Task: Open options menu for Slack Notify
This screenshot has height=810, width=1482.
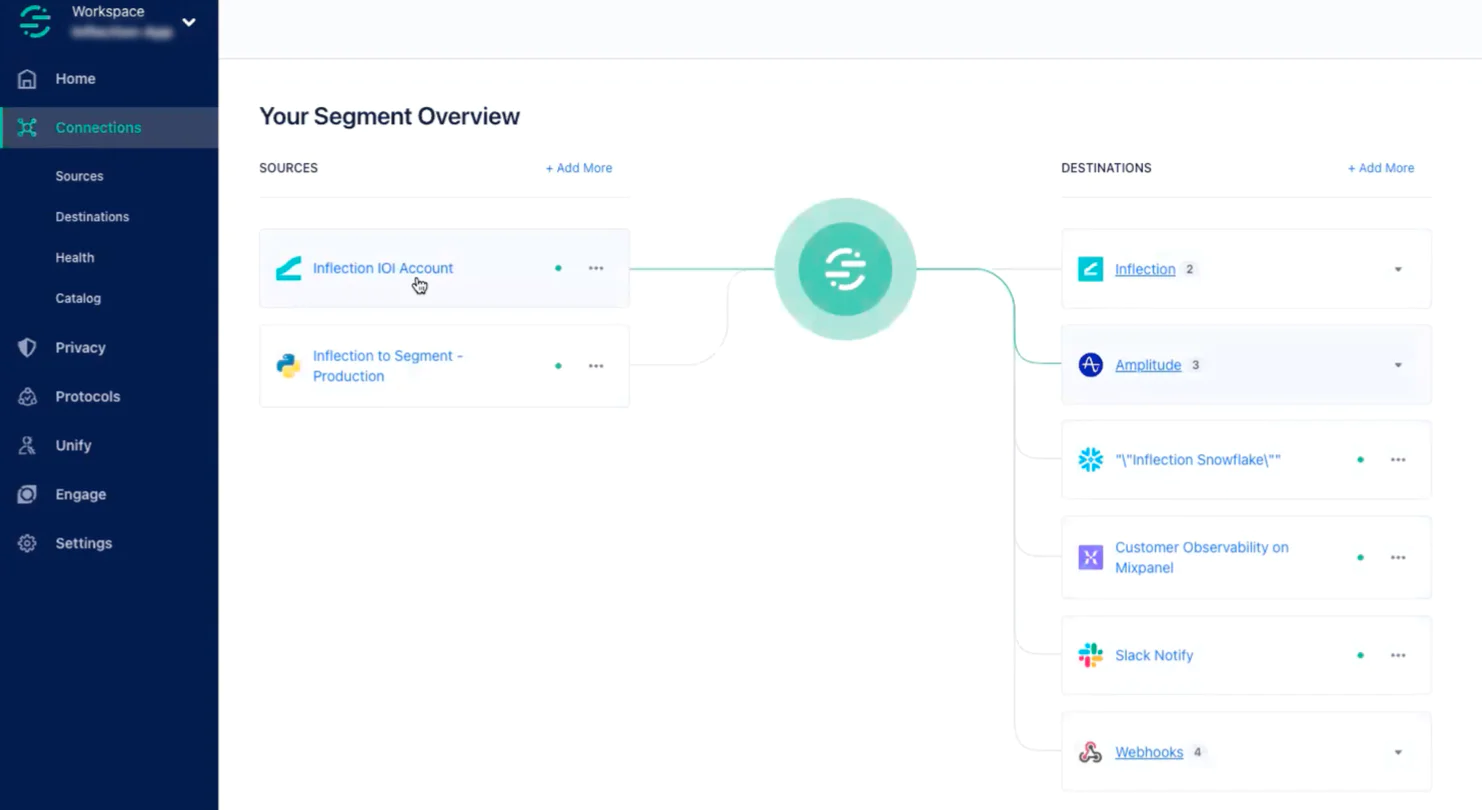Action: [x=1398, y=656]
